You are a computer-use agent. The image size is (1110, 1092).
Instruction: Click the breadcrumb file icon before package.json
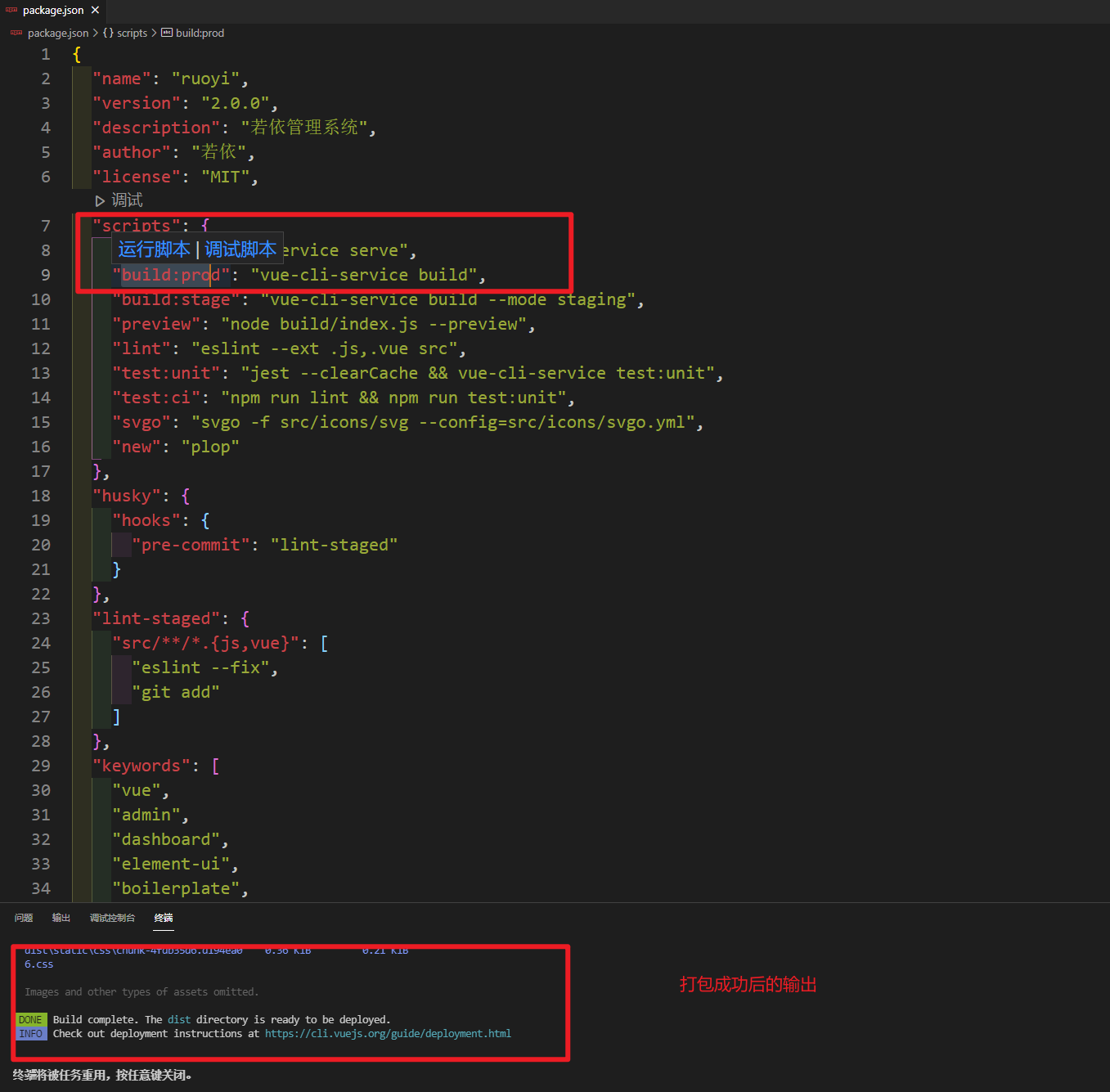[16, 33]
